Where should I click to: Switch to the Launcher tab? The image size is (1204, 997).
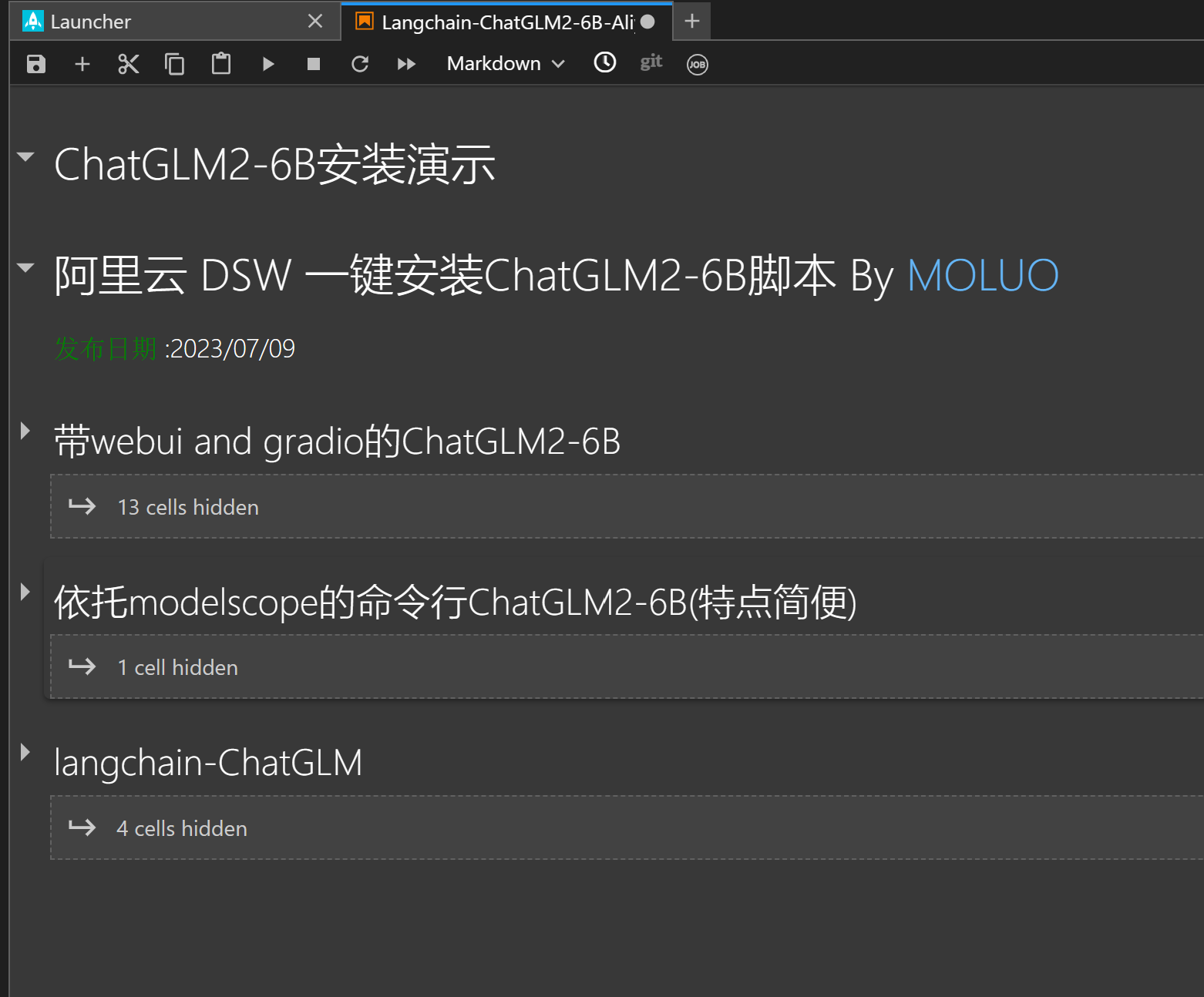tap(91, 22)
